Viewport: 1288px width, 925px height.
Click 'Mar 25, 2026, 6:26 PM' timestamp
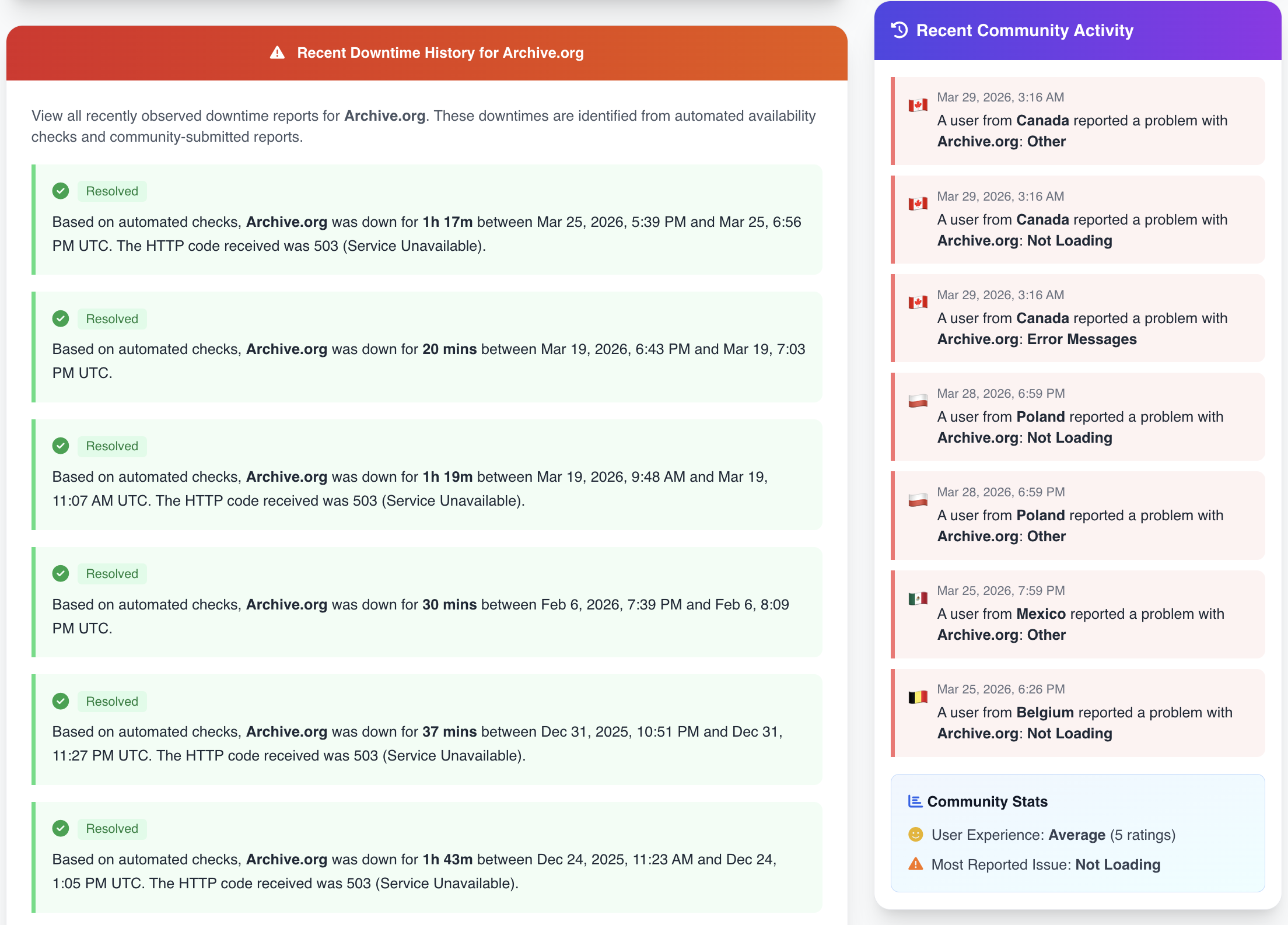point(1001,689)
